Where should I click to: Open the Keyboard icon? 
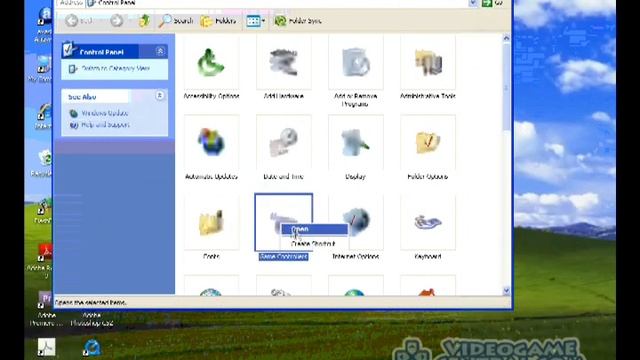428,222
